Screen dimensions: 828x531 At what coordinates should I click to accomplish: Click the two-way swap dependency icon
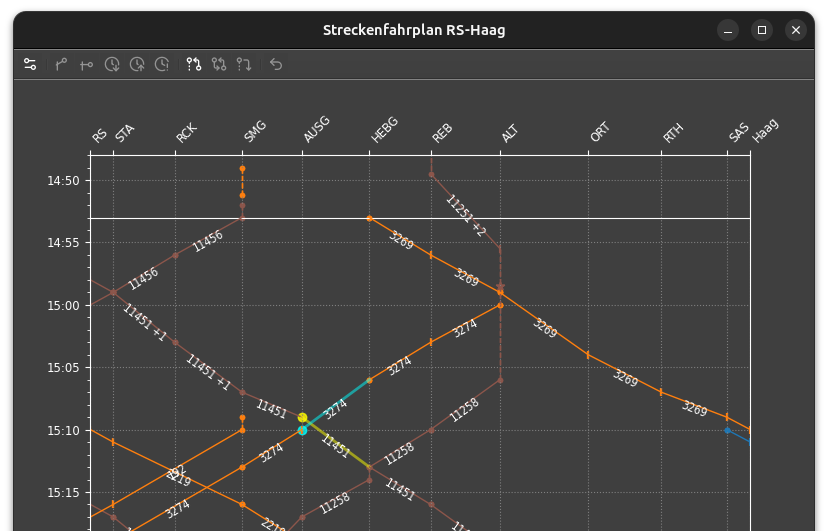[219, 64]
